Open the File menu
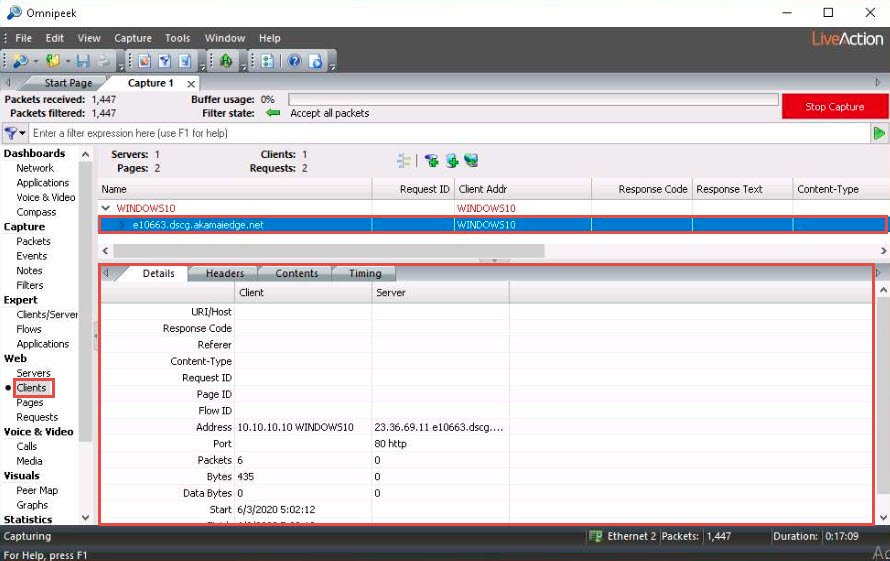 point(23,38)
